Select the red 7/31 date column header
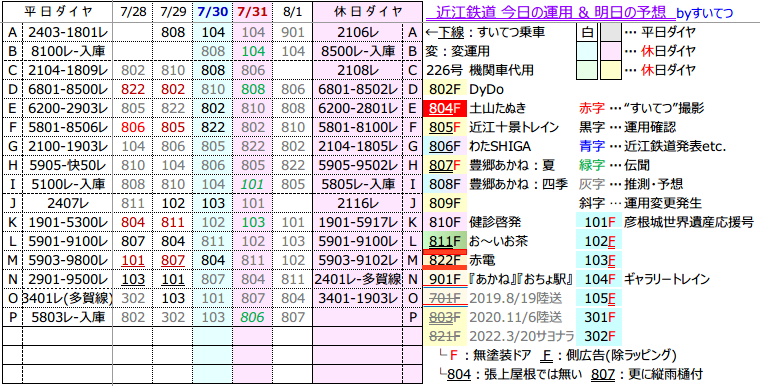760x386 pixels. (x=252, y=12)
